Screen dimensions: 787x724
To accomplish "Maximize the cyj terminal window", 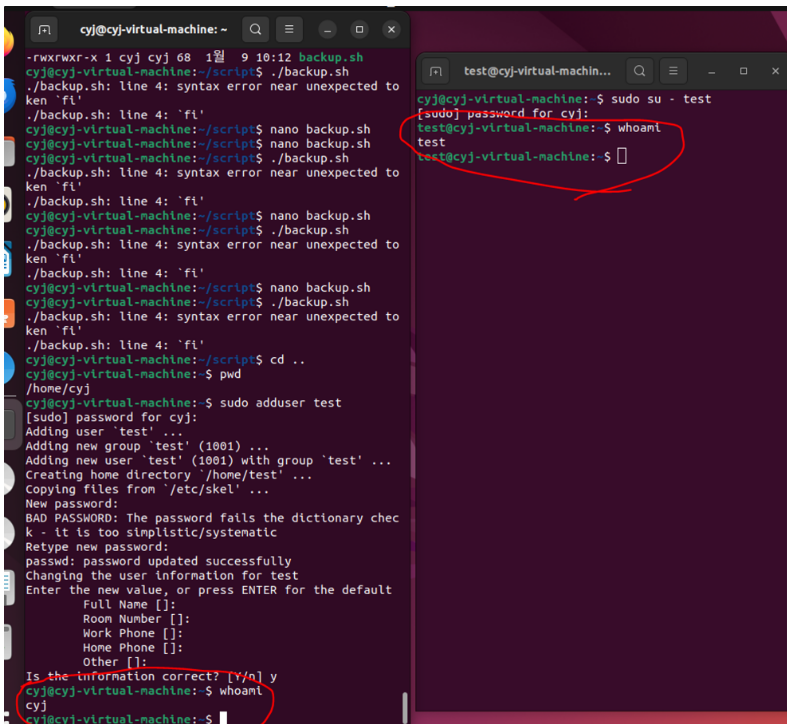I will pos(359,30).
